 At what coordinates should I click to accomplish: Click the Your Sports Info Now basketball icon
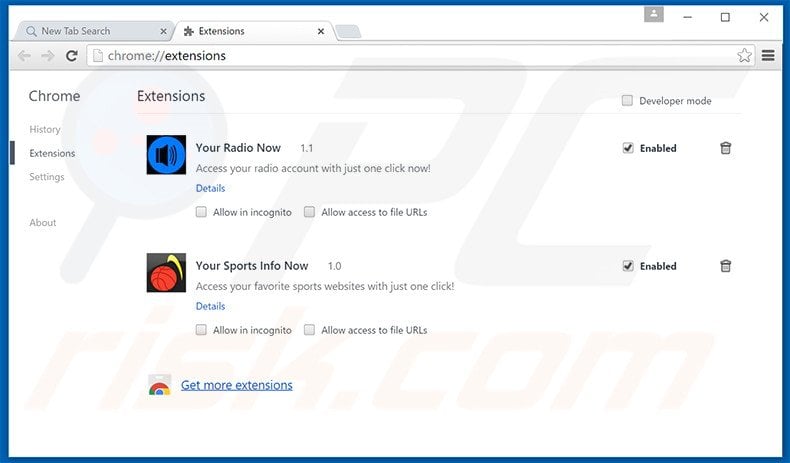point(166,273)
